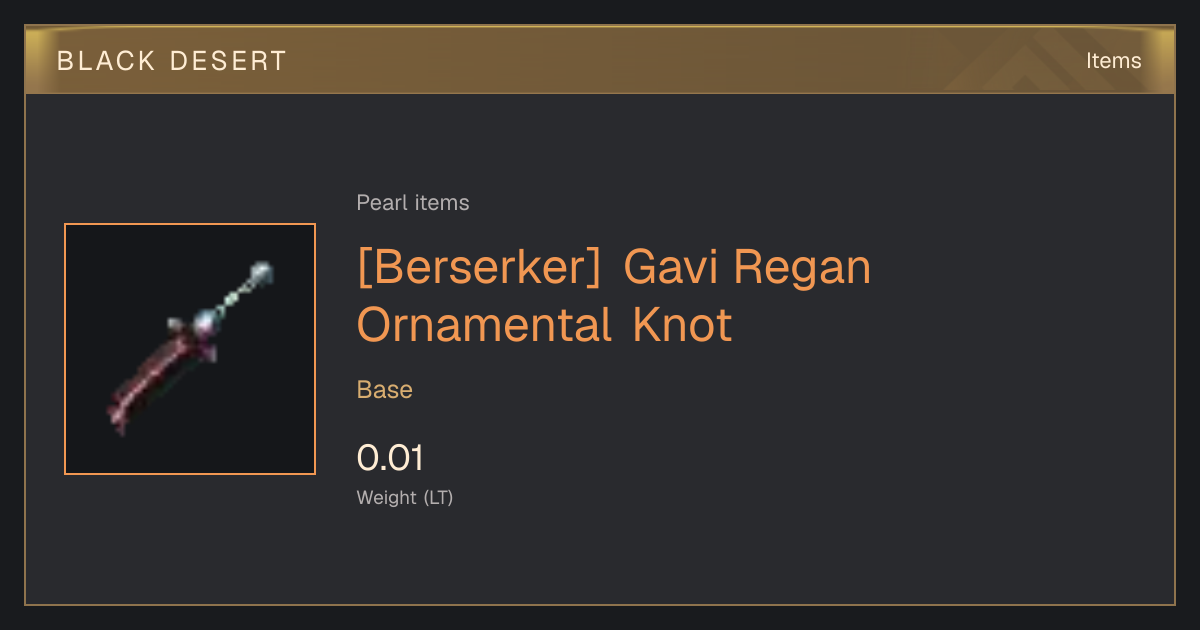1200x630 pixels.
Task: Click the [Berserker] class tag in title
Action: pyautogui.click(x=479, y=268)
